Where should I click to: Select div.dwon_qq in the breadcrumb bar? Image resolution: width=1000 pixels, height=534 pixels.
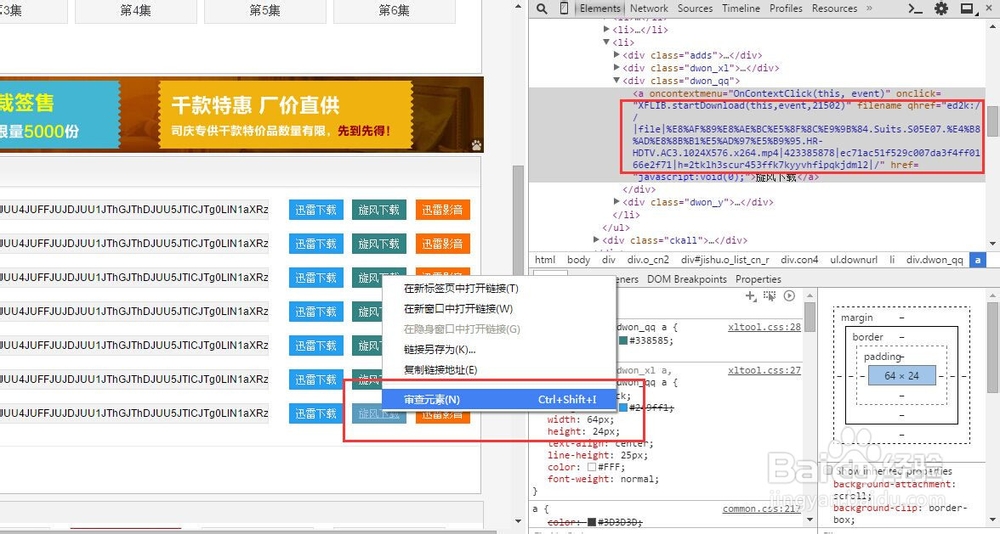935,260
